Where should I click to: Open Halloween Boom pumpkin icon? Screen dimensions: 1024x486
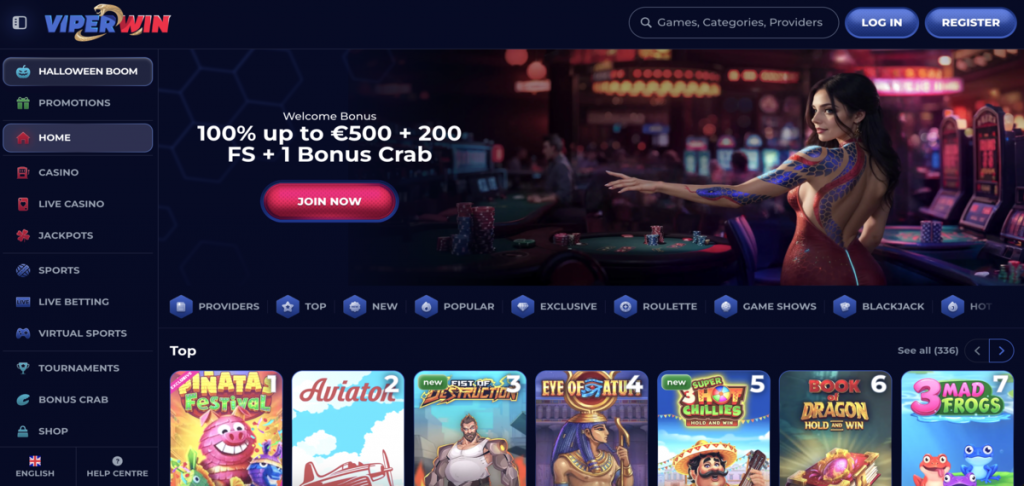24,71
